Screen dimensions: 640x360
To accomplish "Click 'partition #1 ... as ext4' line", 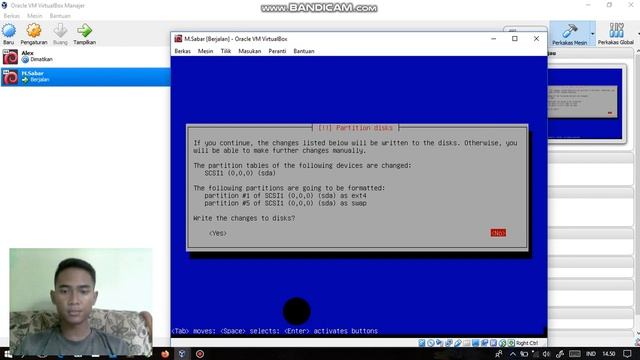I will [x=285, y=196].
